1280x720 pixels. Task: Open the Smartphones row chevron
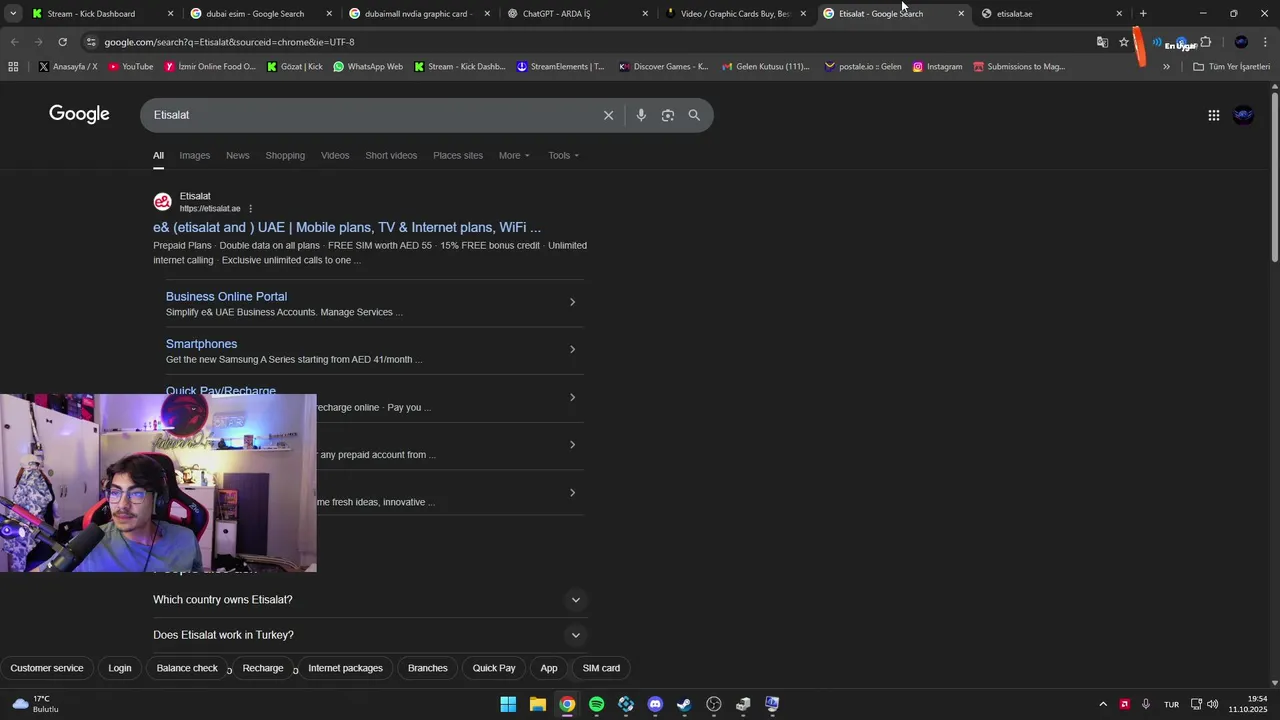[572, 349]
